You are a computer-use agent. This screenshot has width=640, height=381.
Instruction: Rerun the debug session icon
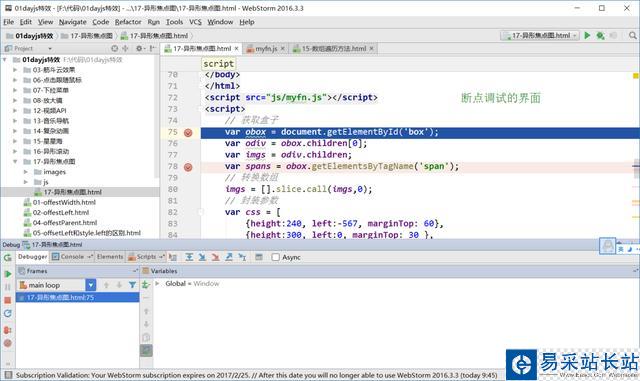point(8,258)
